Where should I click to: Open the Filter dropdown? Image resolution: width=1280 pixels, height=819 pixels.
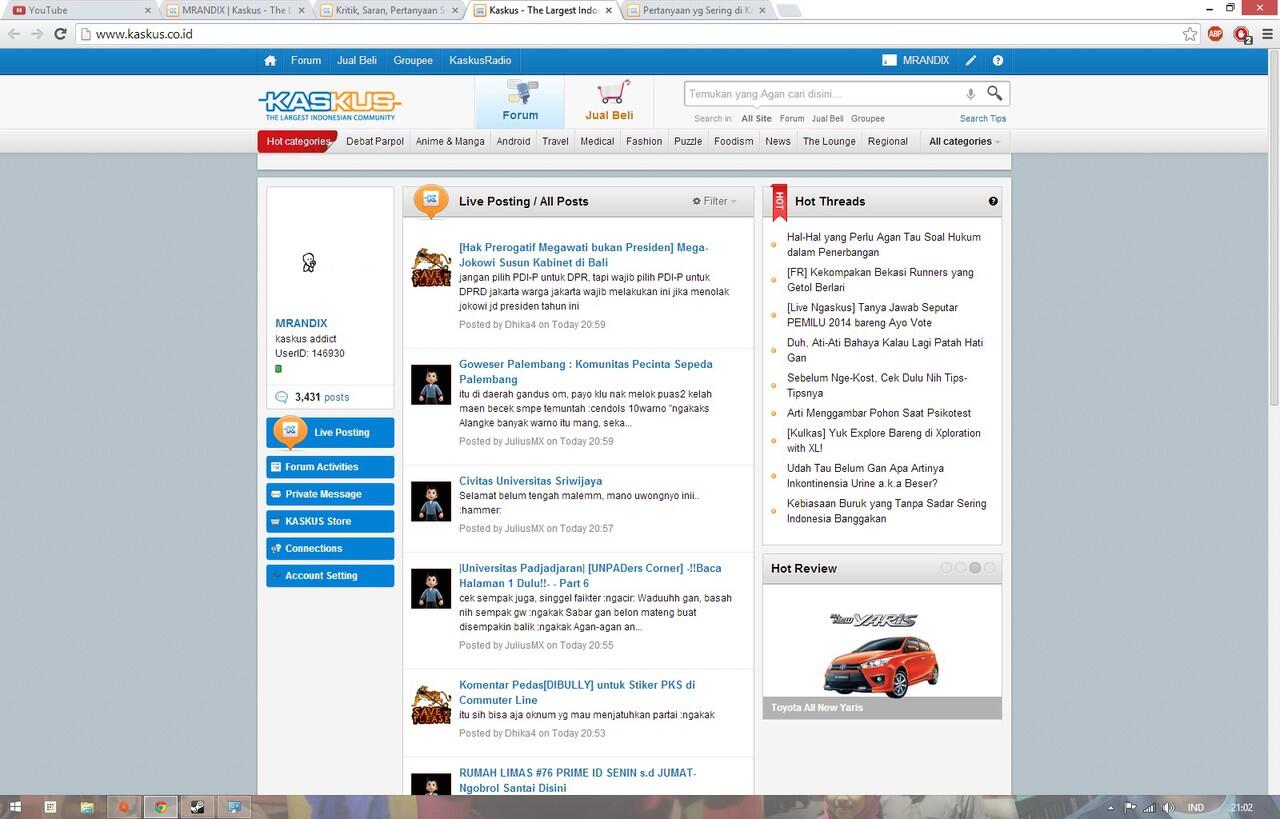[714, 201]
